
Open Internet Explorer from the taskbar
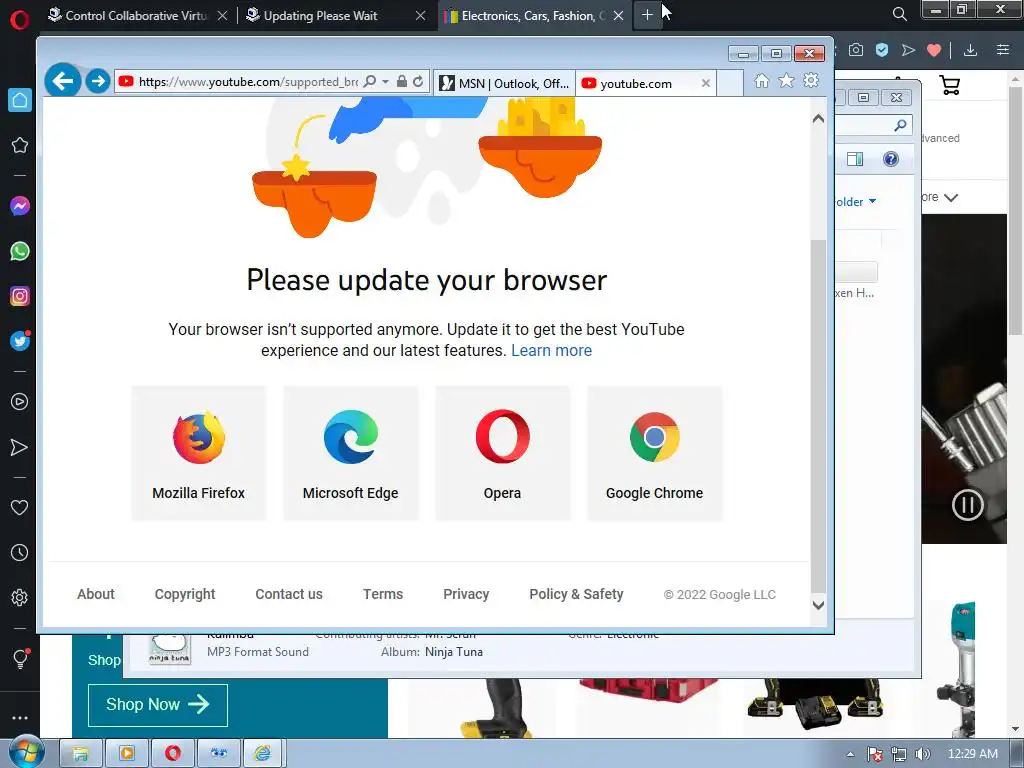point(263,754)
